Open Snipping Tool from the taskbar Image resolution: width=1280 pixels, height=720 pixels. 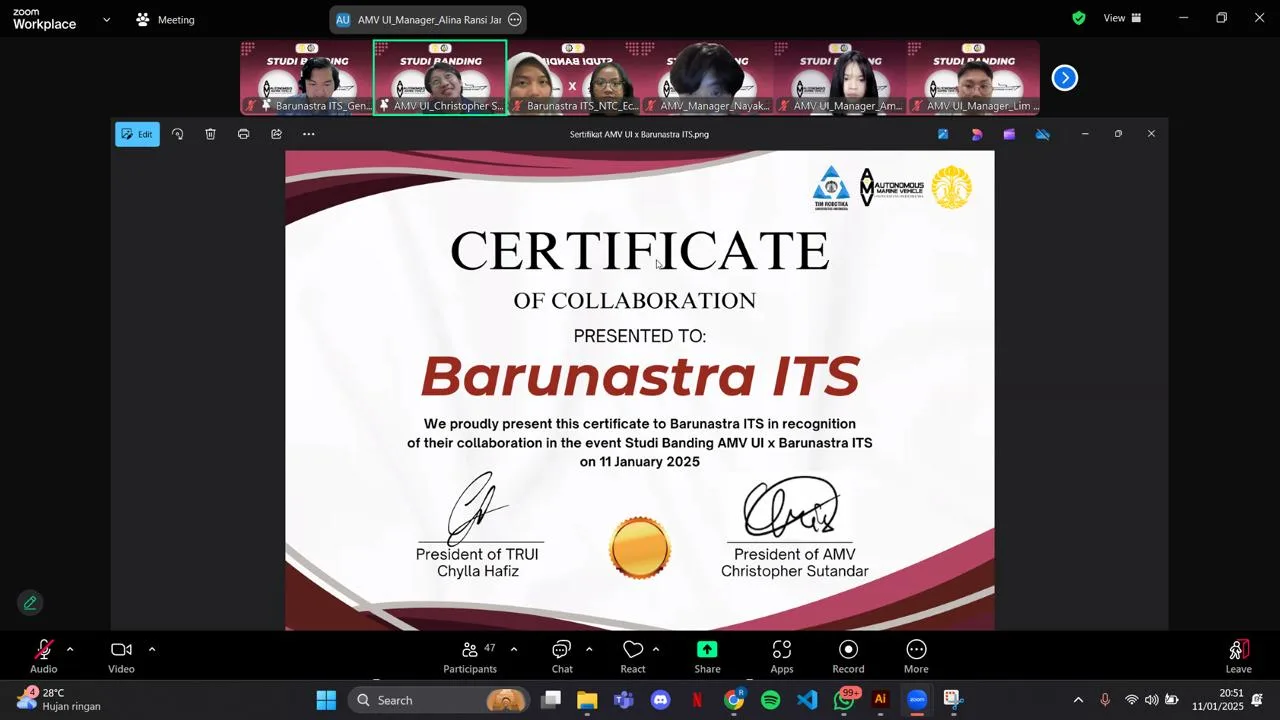click(x=953, y=700)
